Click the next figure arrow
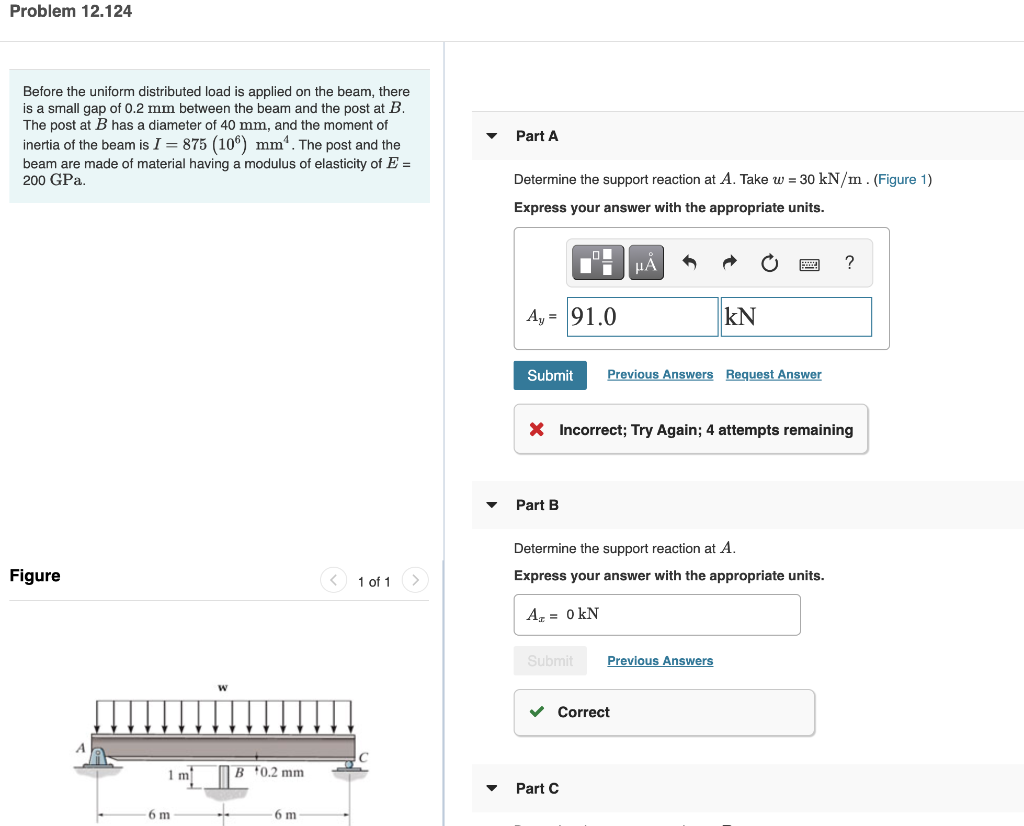 coord(415,580)
